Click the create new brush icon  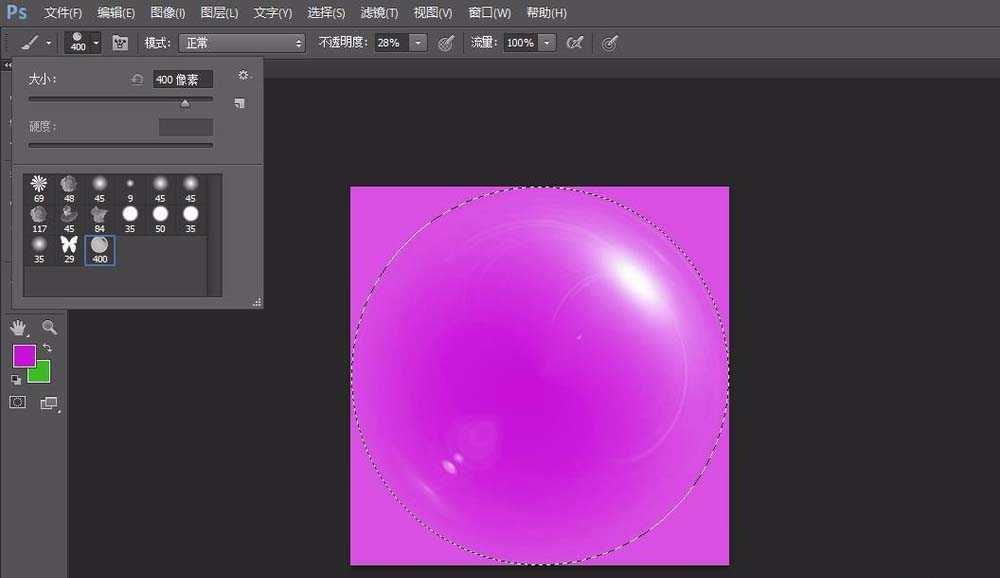[239, 102]
